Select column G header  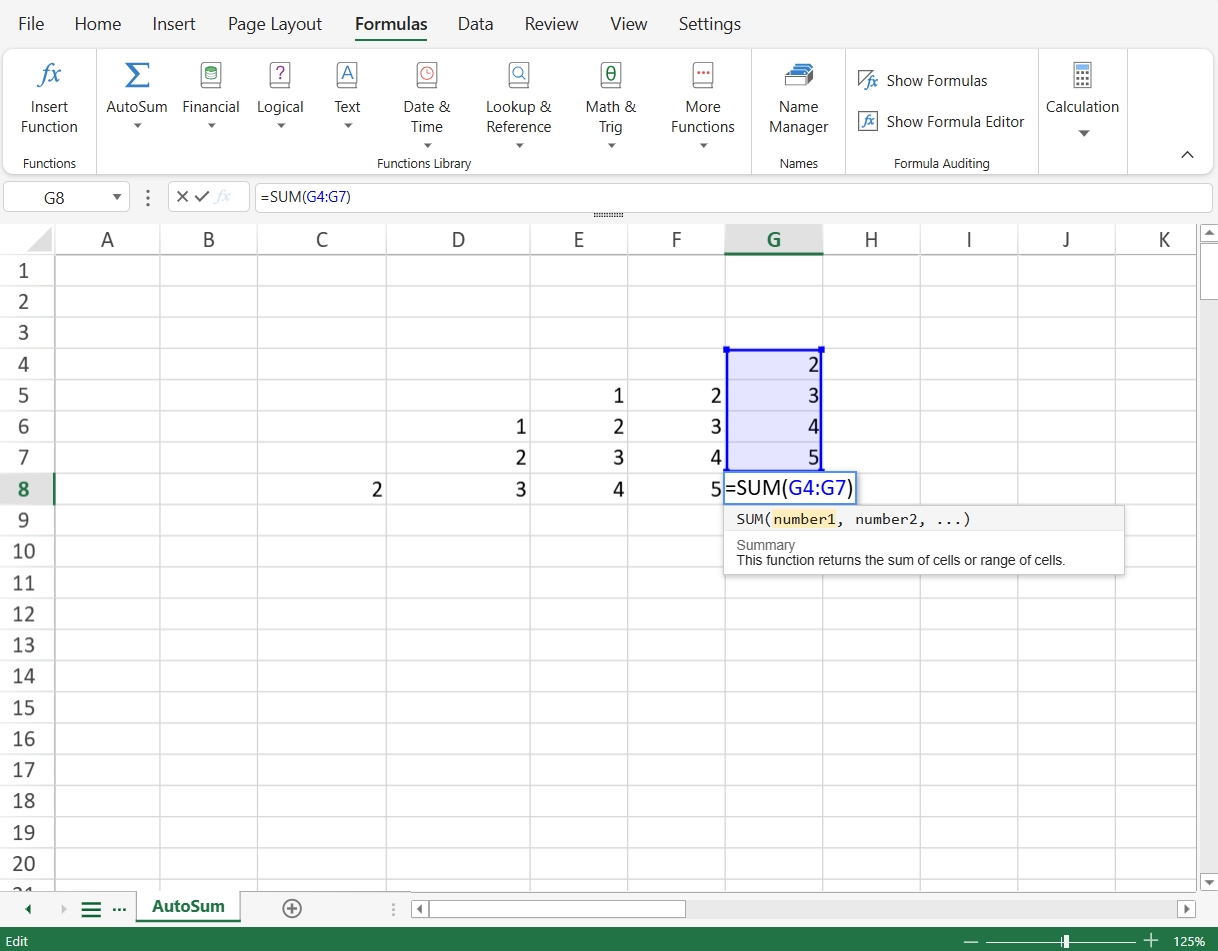(x=773, y=240)
